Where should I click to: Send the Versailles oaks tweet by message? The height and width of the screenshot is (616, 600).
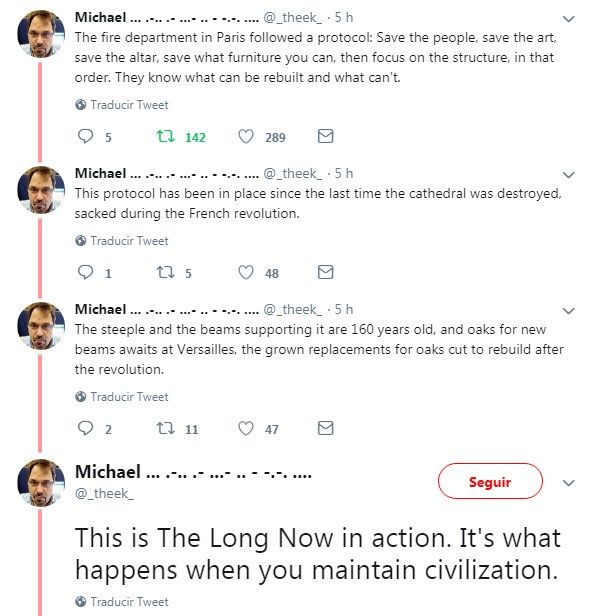click(x=325, y=429)
